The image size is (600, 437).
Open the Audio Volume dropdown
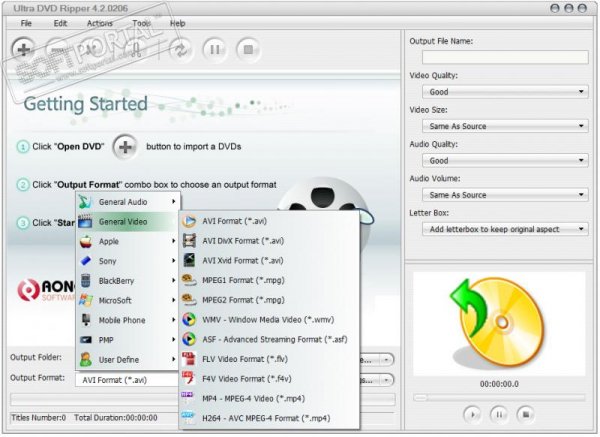pyautogui.click(x=505, y=195)
